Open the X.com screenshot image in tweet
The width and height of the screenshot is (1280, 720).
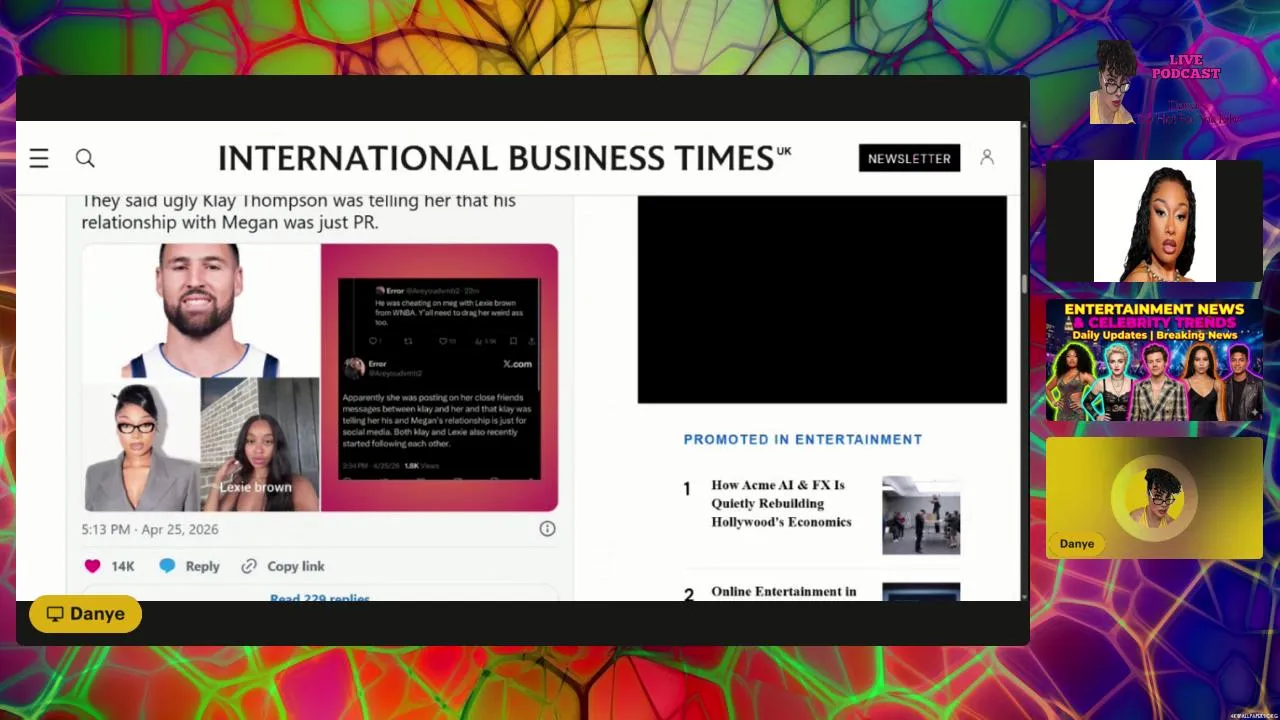point(440,378)
